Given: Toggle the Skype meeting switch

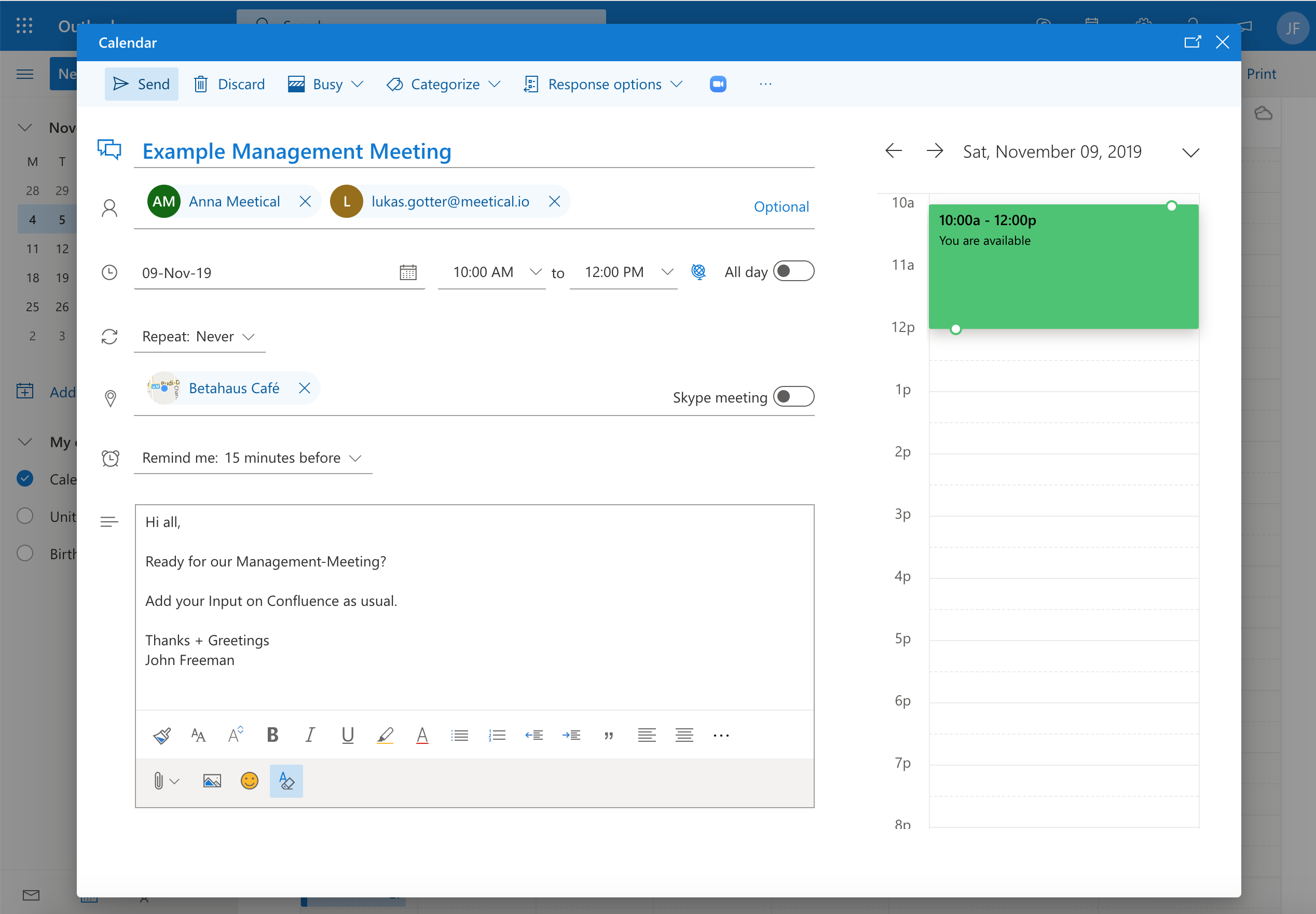Looking at the screenshot, I should click(793, 397).
